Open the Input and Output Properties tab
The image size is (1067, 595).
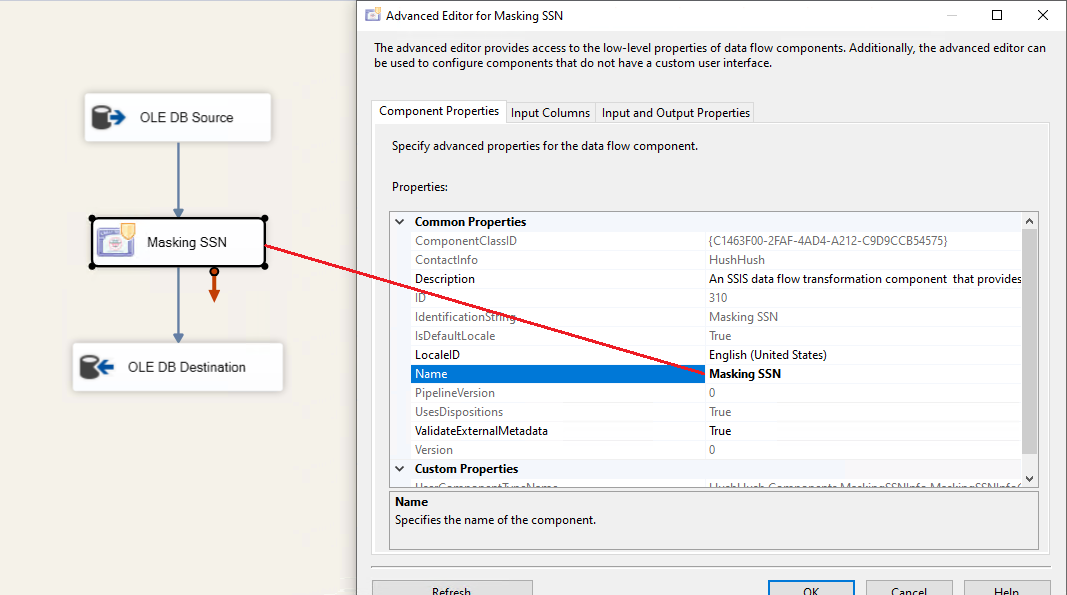[675, 113]
